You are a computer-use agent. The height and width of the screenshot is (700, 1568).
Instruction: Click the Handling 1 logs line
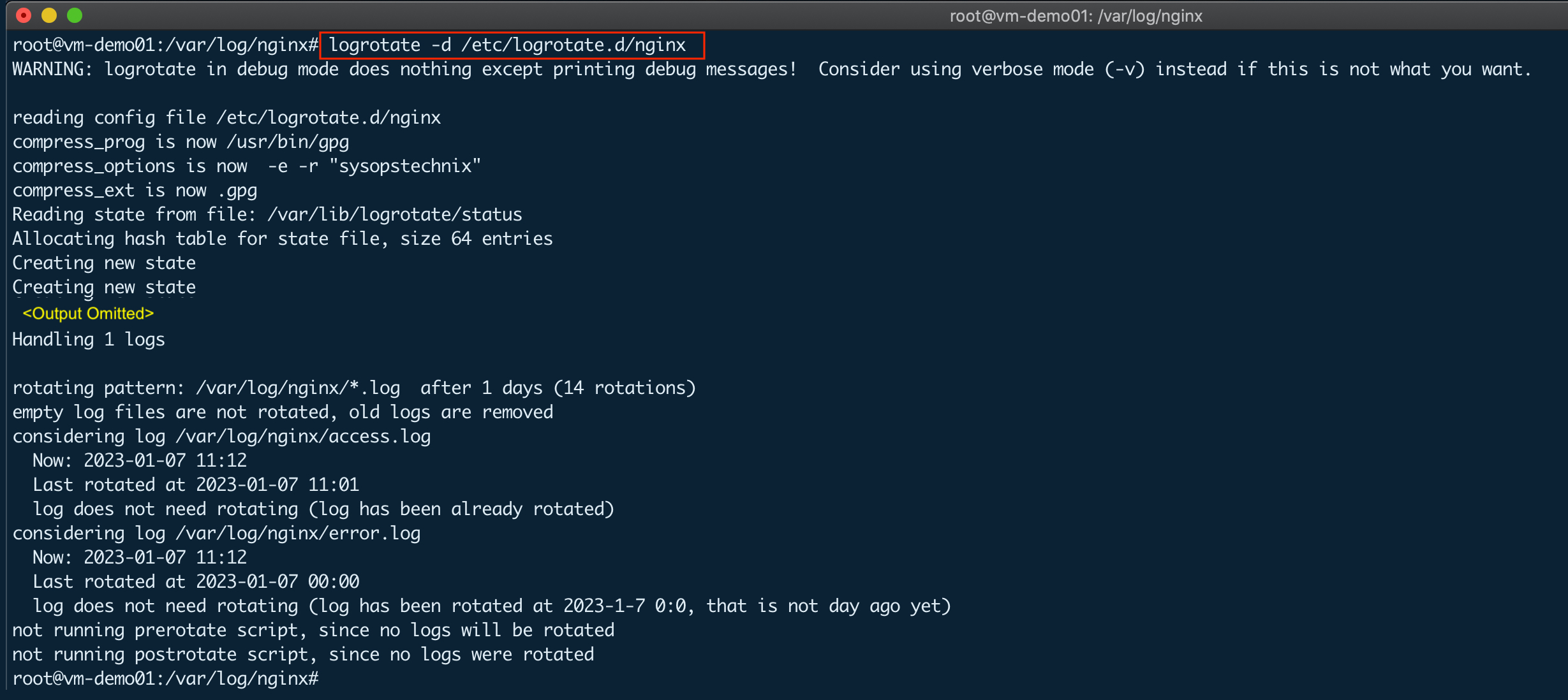pyautogui.click(x=89, y=340)
